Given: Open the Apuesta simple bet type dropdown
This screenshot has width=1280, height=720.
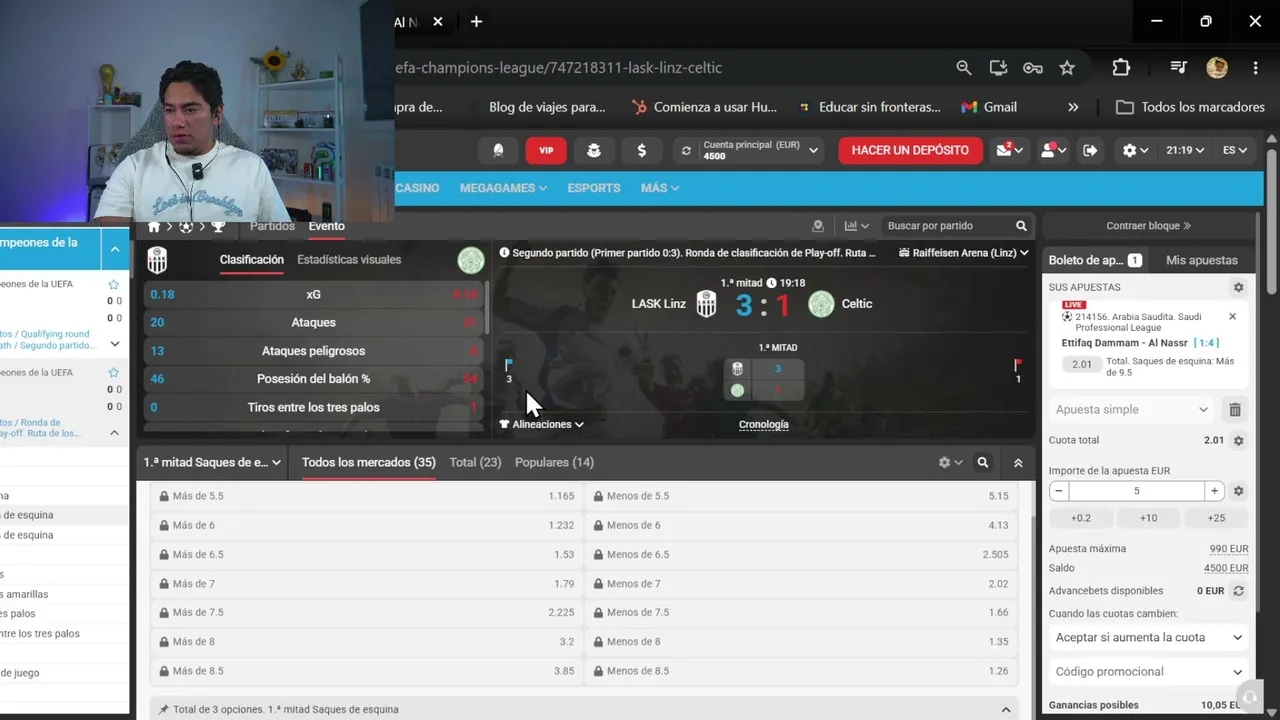Looking at the screenshot, I should tap(1133, 409).
